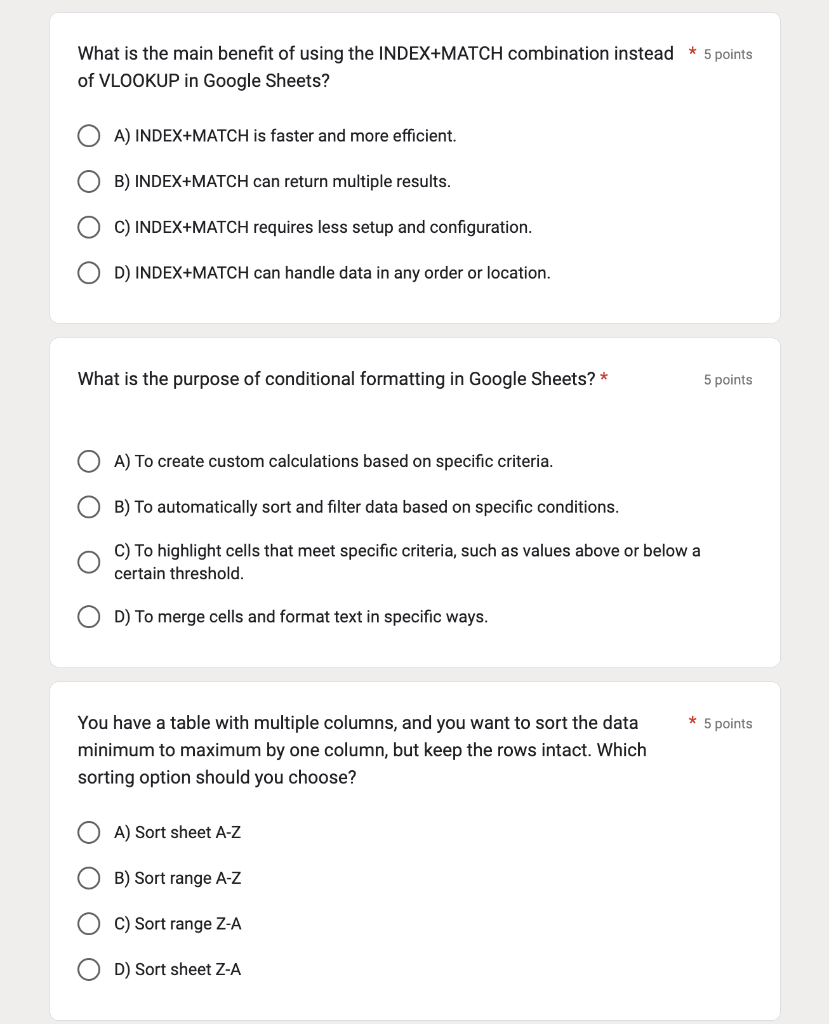Click label text 'certain threshold.' of option C
The image size is (829, 1024).
pyautogui.click(x=179, y=573)
